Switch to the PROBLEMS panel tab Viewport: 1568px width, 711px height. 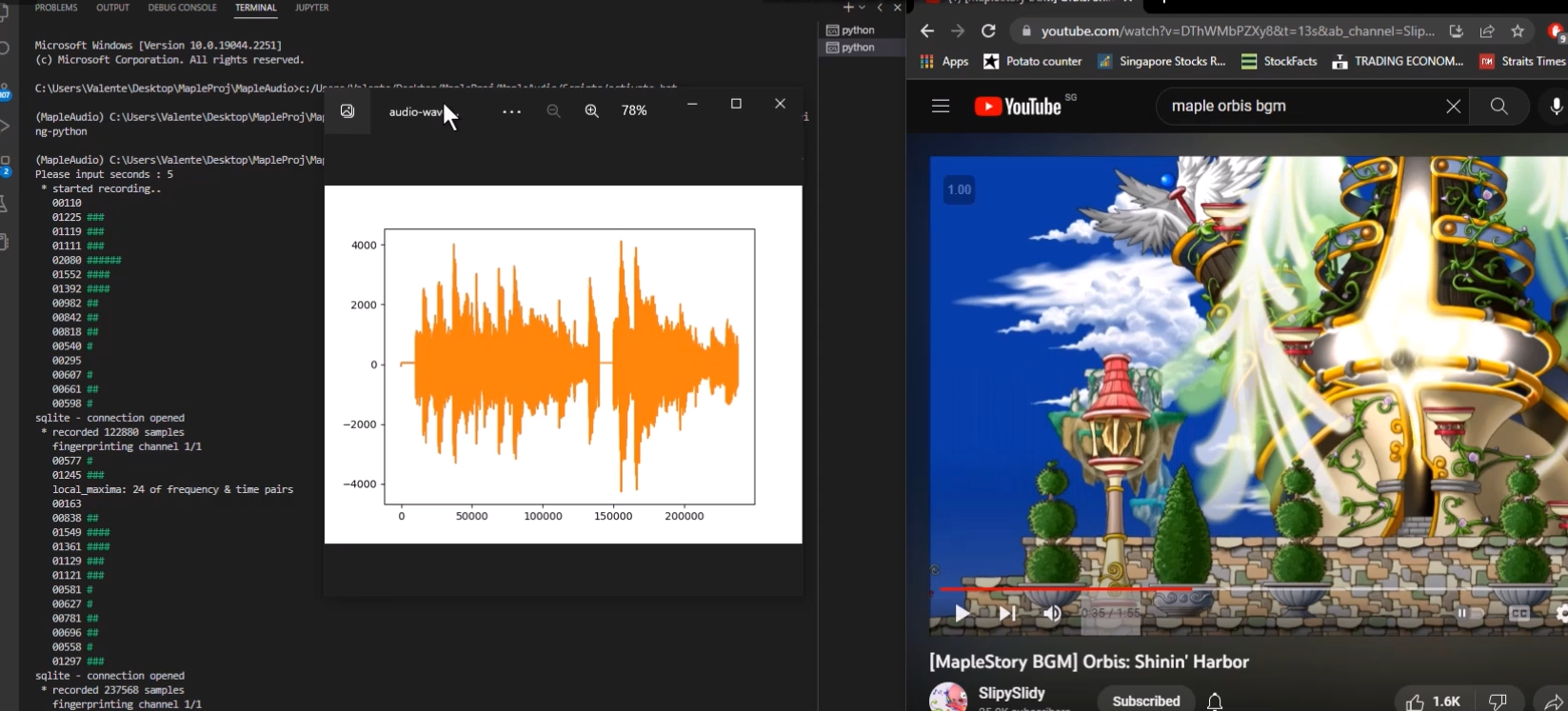point(56,8)
